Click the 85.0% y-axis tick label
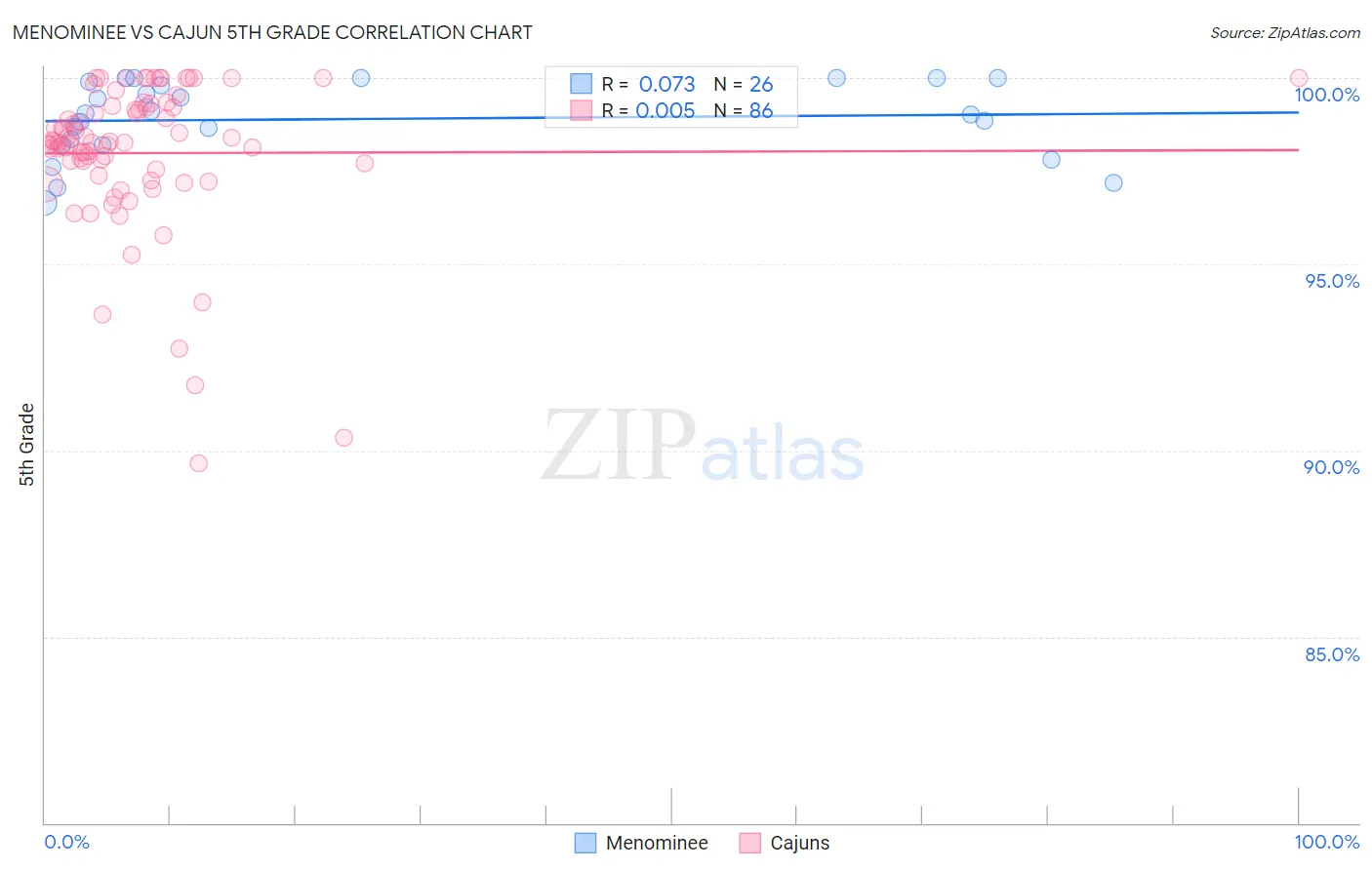This screenshot has height=870, width=1372. pyautogui.click(x=1332, y=654)
